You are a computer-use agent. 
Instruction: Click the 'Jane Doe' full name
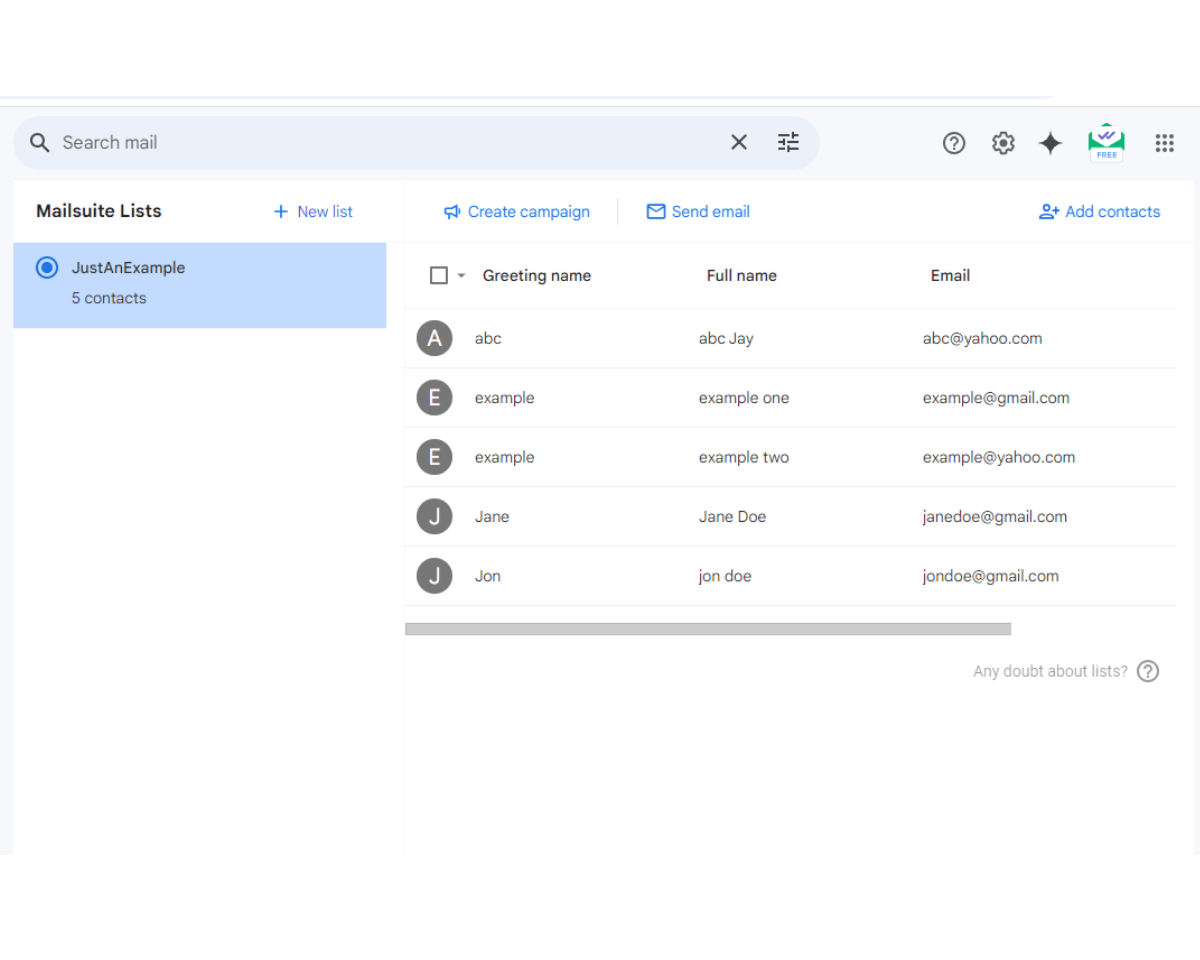point(733,517)
